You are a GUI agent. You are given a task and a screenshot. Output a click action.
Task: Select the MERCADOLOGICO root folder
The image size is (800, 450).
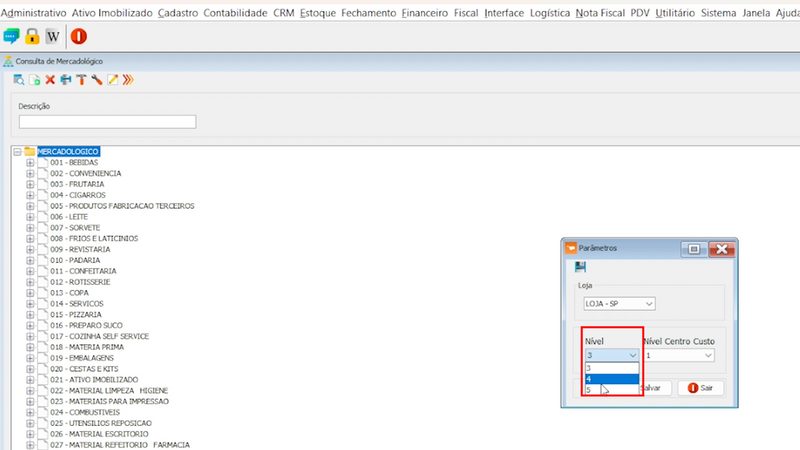(68, 151)
